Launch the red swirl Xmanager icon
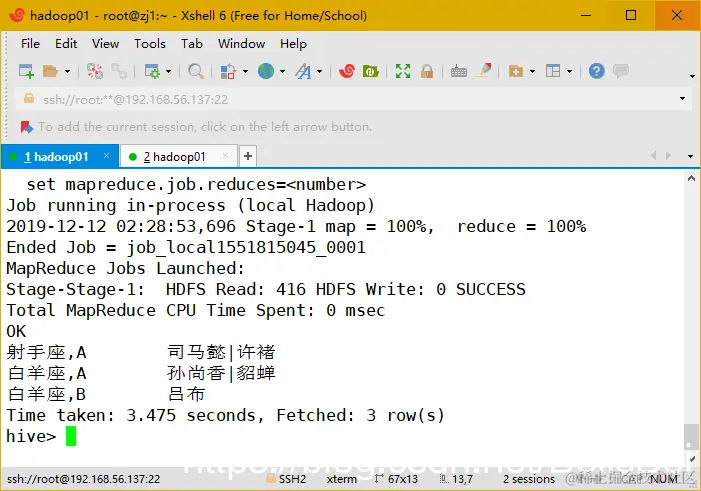The width and height of the screenshot is (701, 491). [347, 71]
